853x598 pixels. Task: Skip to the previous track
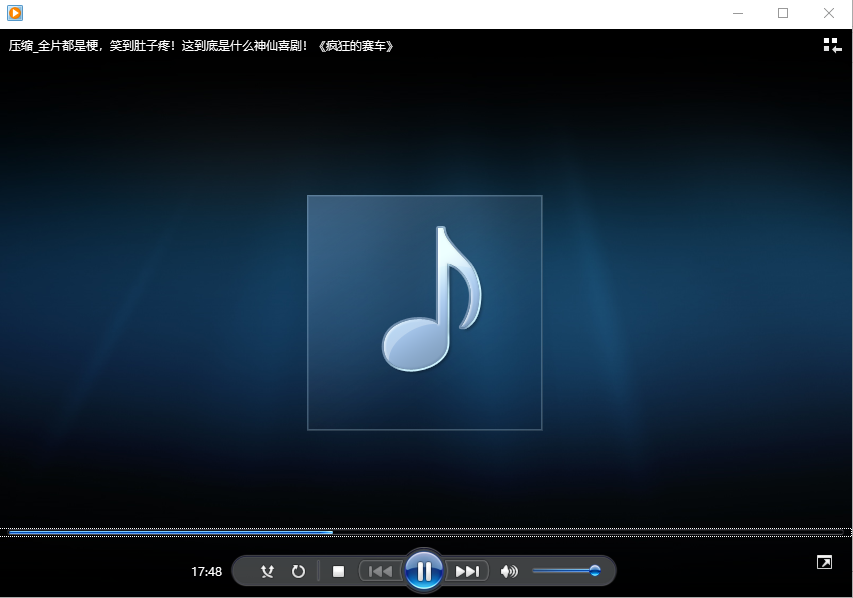tap(380, 571)
